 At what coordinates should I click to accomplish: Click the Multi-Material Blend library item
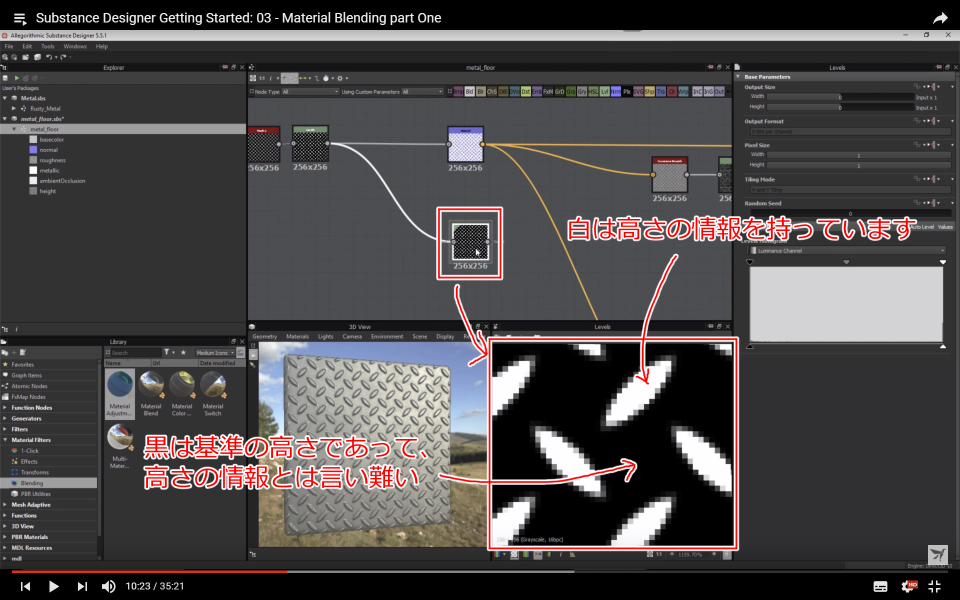119,446
